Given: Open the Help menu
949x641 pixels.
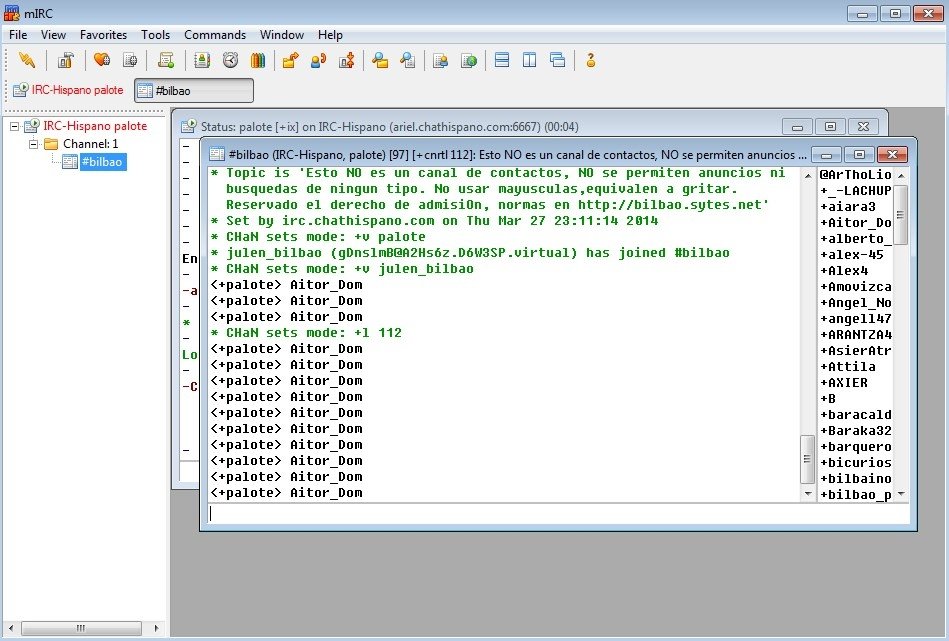Looking at the screenshot, I should [330, 35].
